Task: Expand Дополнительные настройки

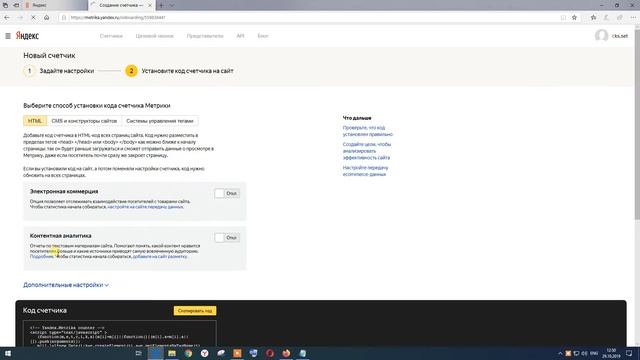Action: [66, 285]
